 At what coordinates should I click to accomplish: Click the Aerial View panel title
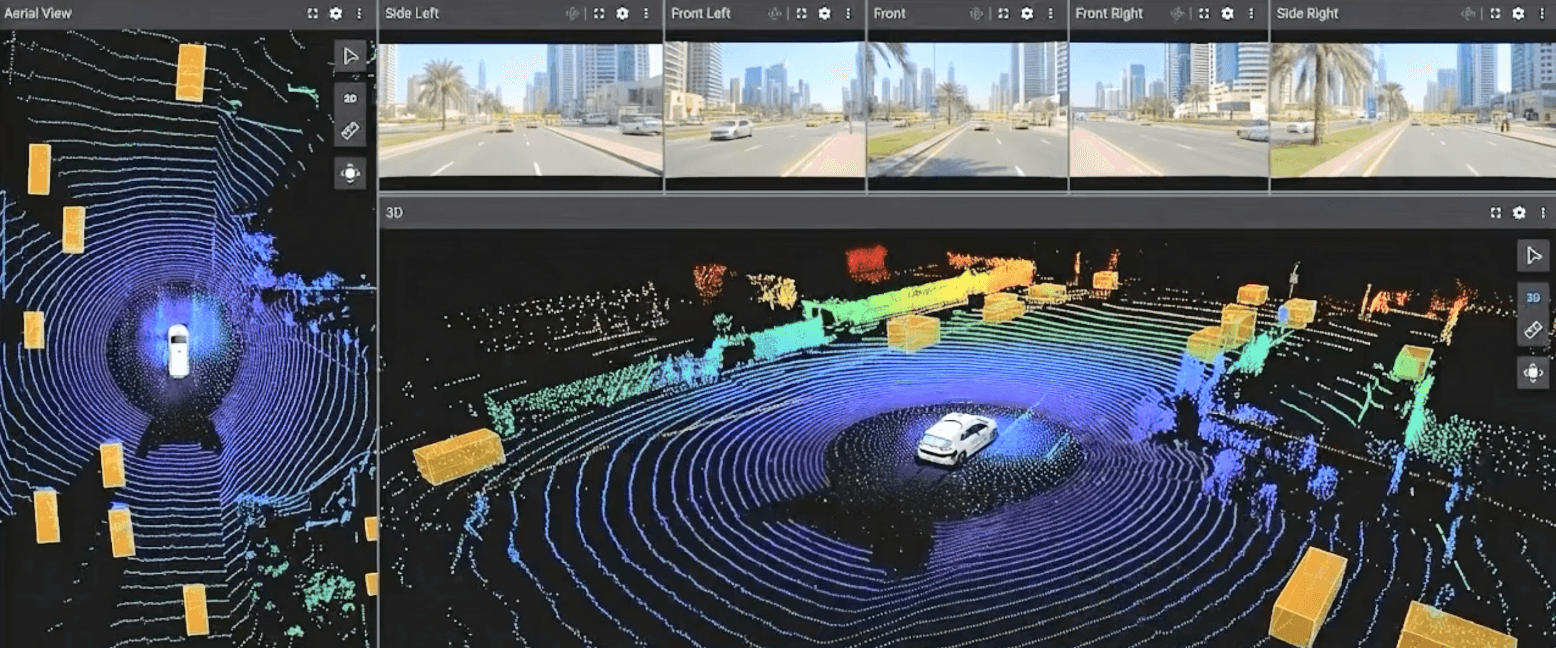pos(38,14)
